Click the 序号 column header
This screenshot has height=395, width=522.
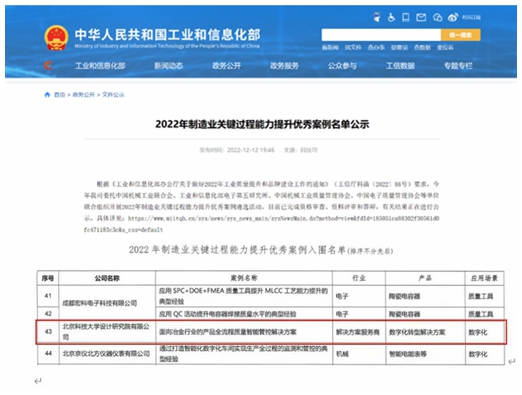48,278
